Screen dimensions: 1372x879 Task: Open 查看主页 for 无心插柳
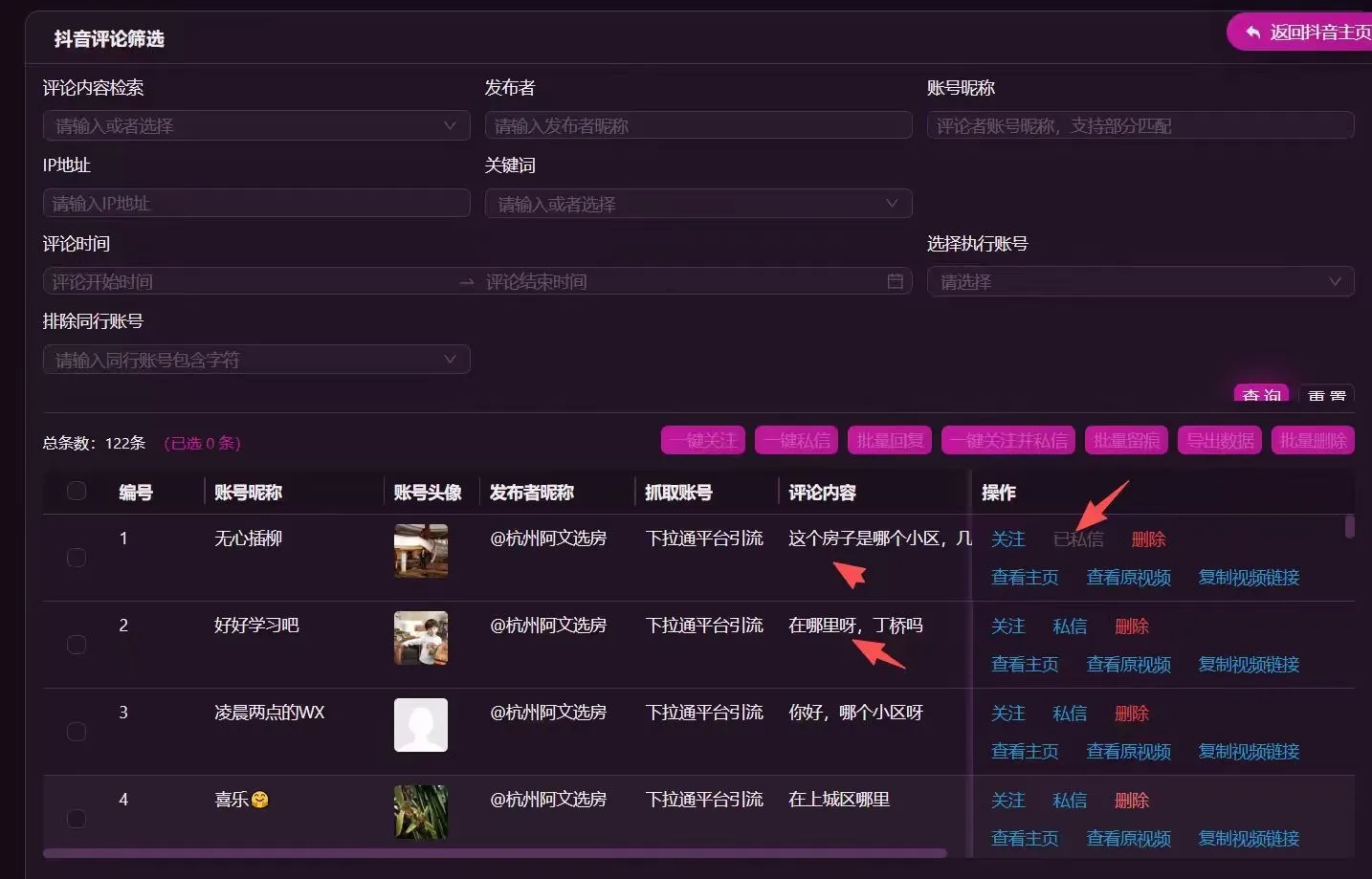1025,578
